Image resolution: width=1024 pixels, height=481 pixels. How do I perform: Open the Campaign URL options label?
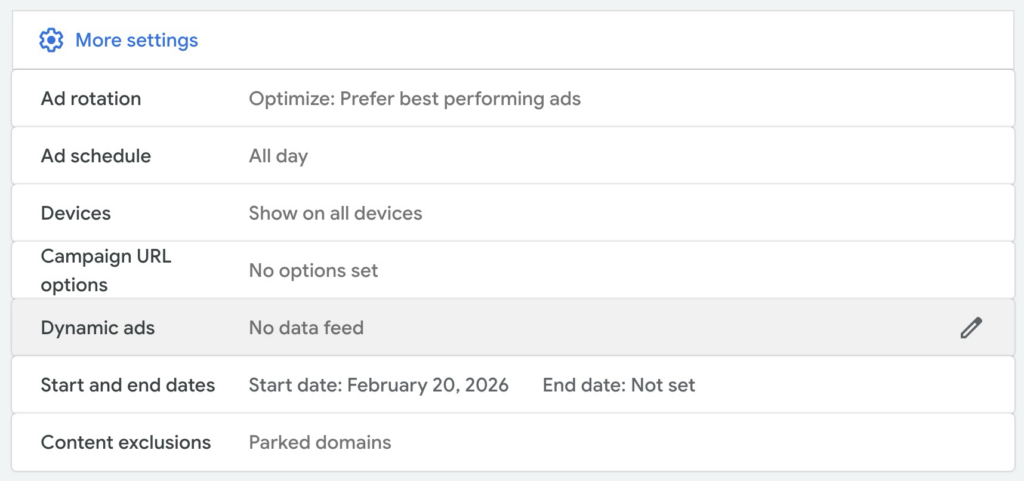tap(106, 270)
